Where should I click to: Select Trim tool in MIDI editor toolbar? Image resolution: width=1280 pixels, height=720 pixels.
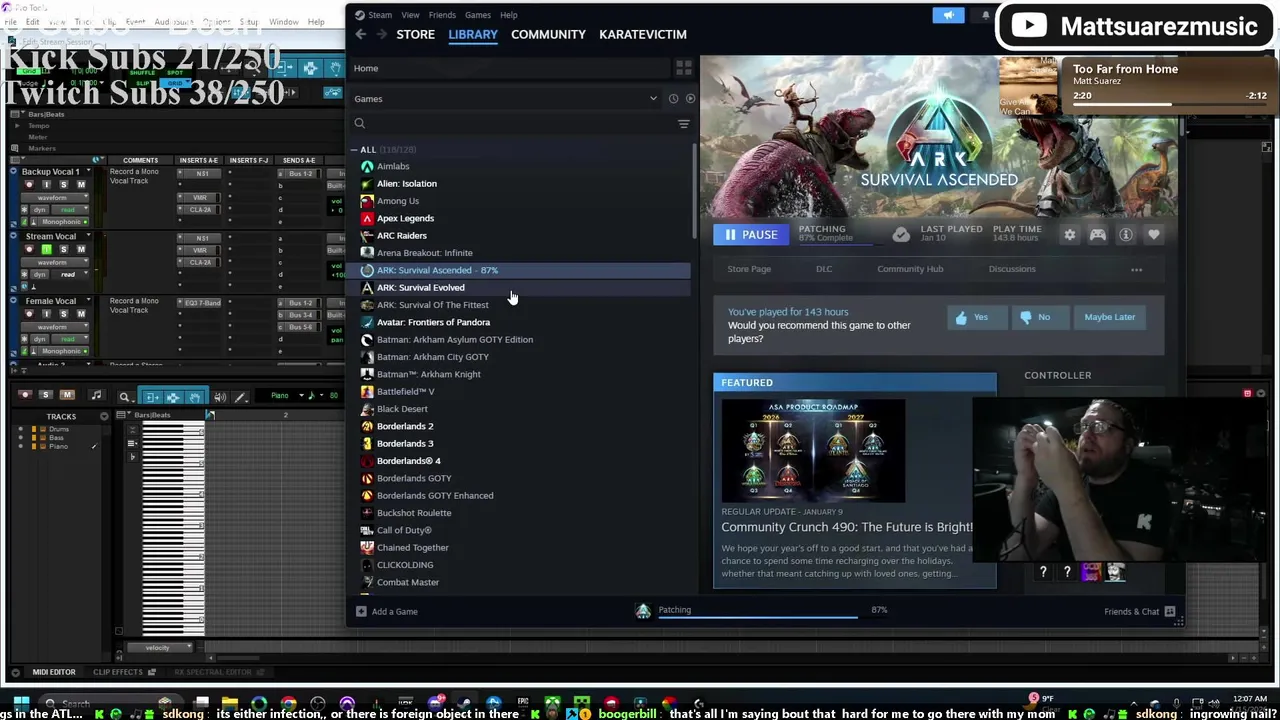click(153, 397)
